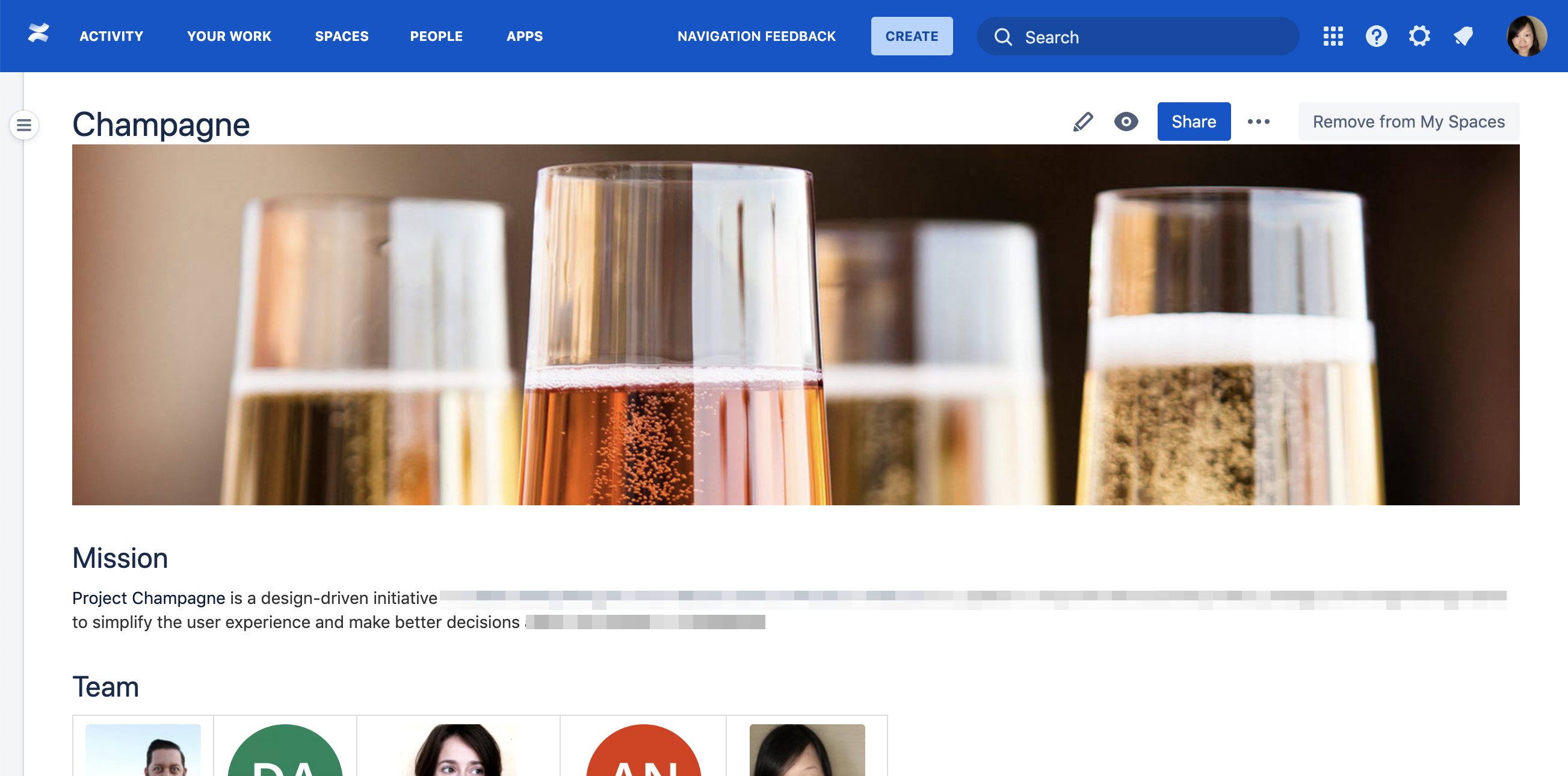Click the red AN avatar
The image size is (1568, 776).
click(643, 750)
